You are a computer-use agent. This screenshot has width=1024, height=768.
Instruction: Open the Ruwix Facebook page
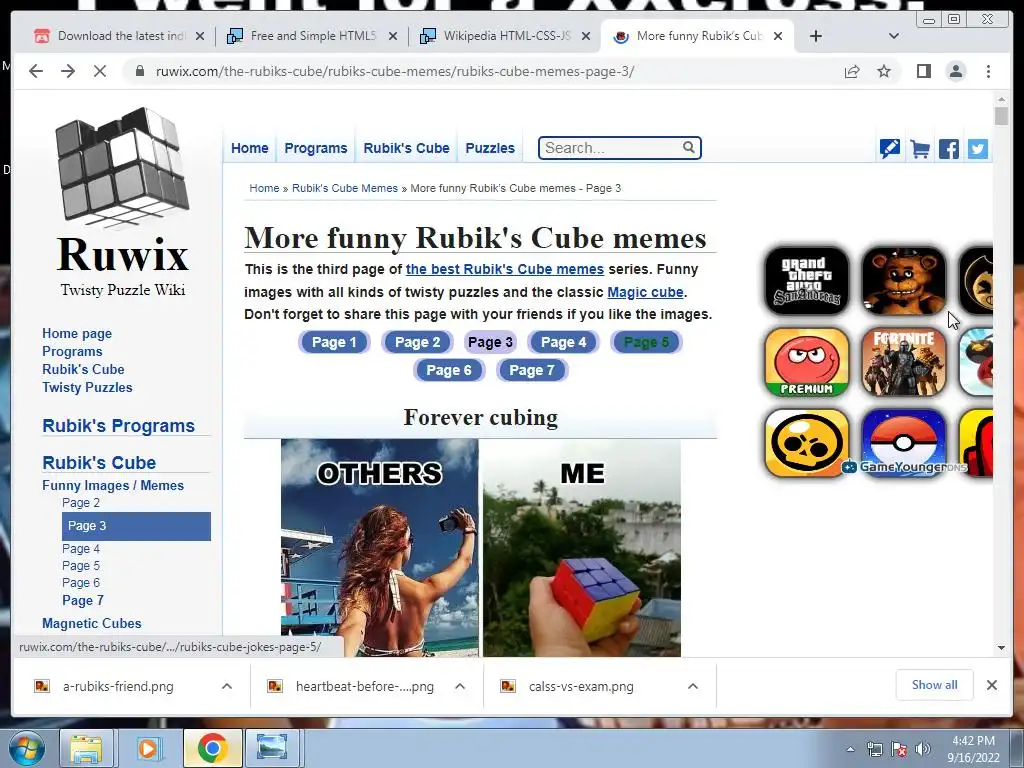[x=949, y=149]
